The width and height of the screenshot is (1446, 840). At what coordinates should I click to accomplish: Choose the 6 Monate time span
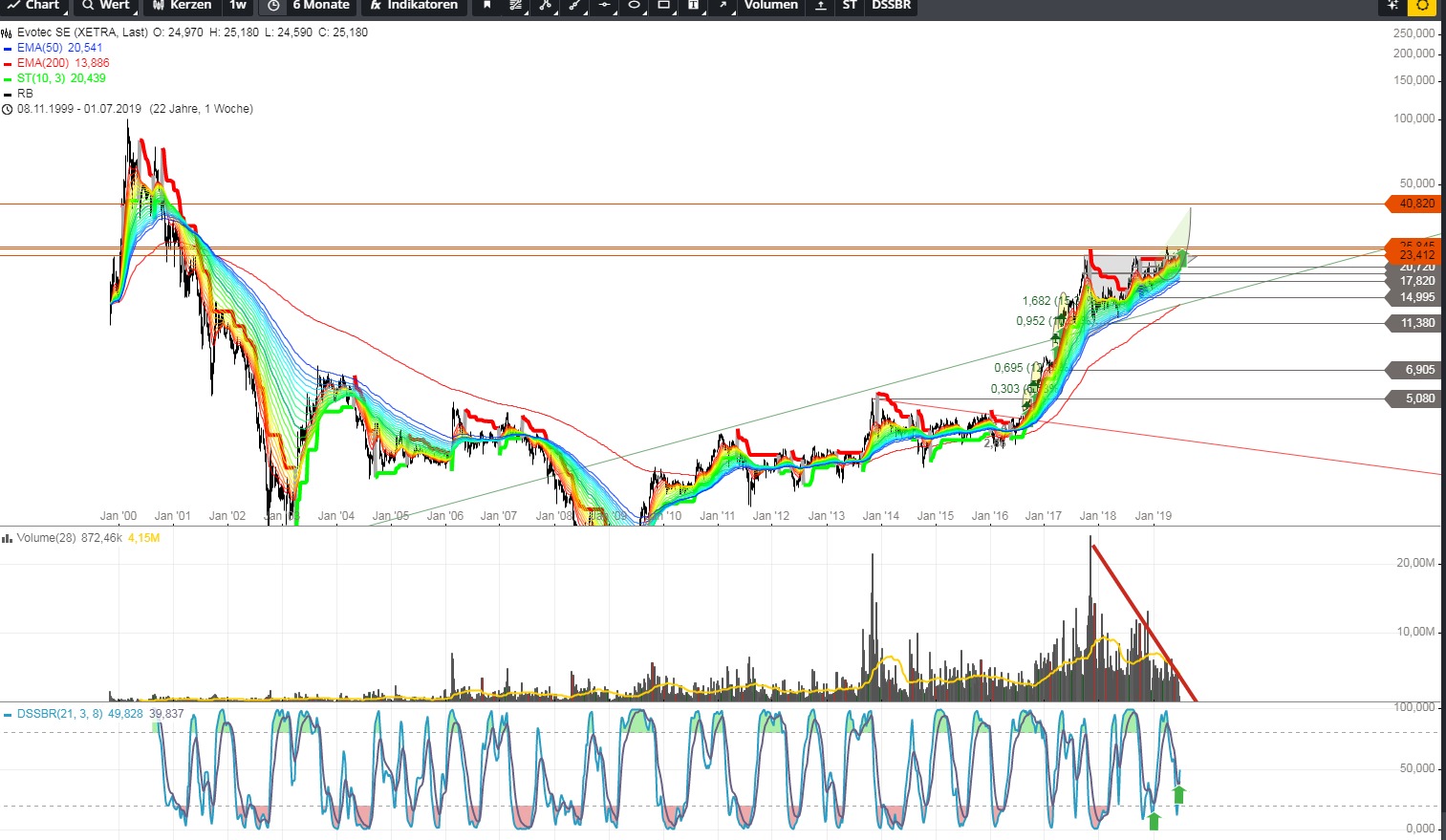321,6
